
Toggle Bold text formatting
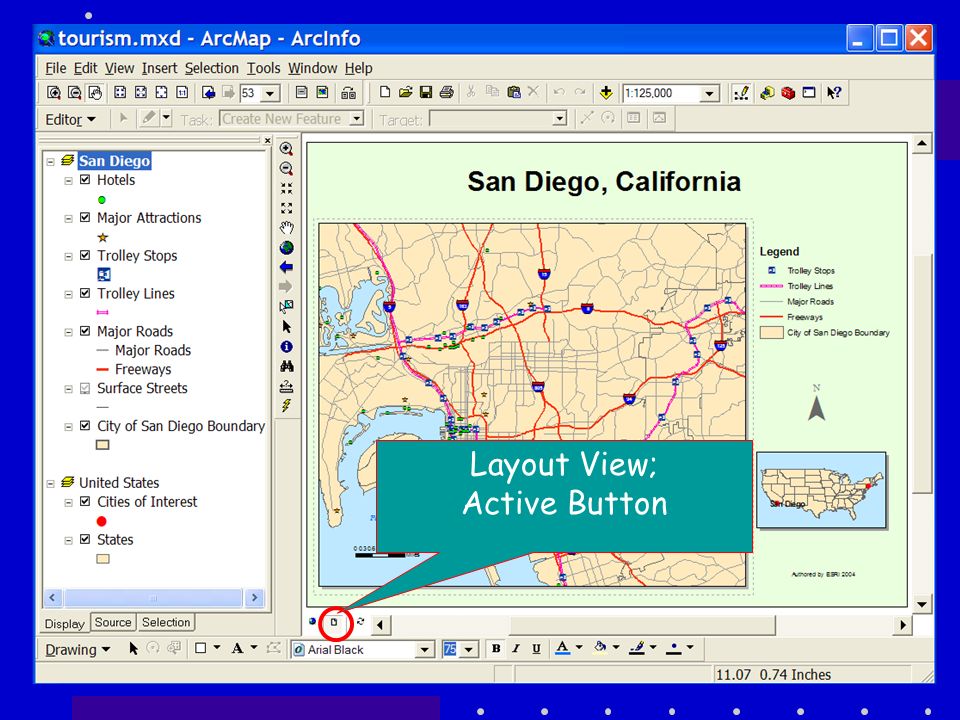[x=496, y=649]
